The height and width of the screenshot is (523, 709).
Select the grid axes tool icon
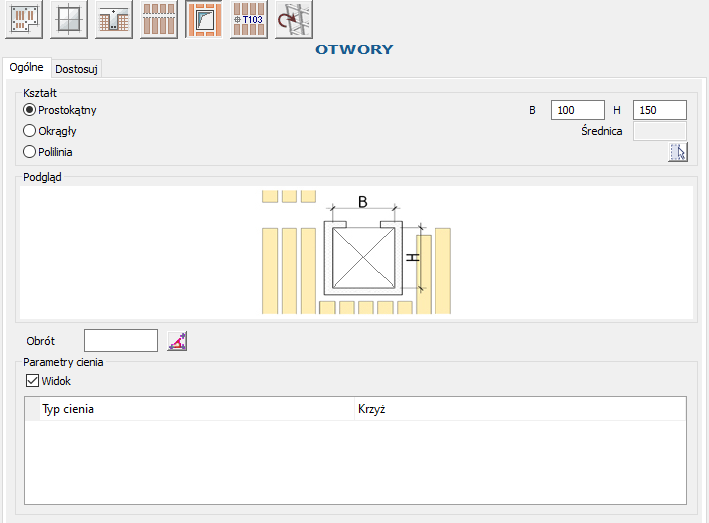click(68, 19)
